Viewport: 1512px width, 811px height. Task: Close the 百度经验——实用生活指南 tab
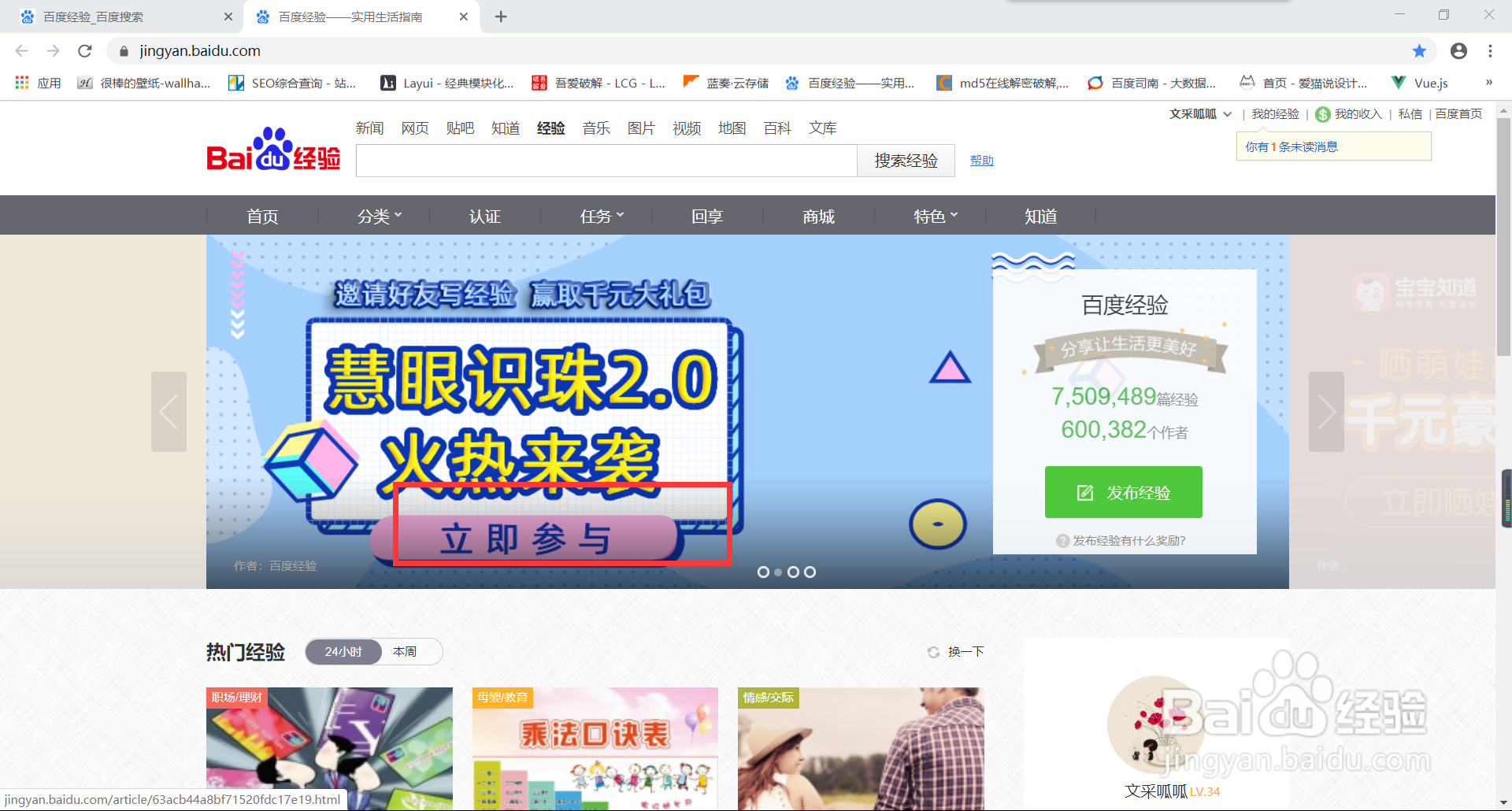463,17
